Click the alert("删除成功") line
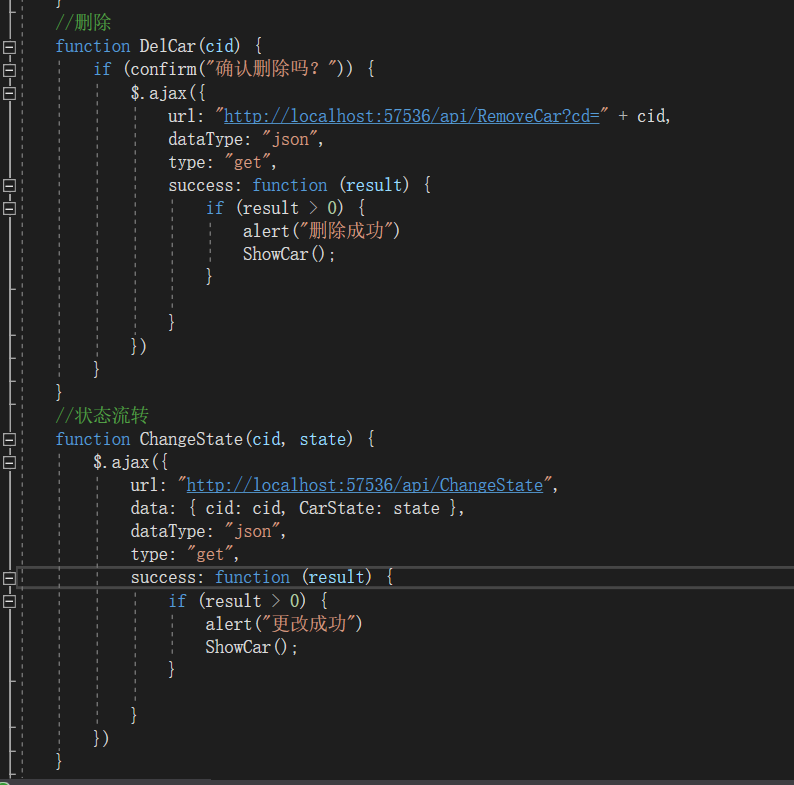Image resolution: width=794 pixels, height=785 pixels. click(x=322, y=231)
